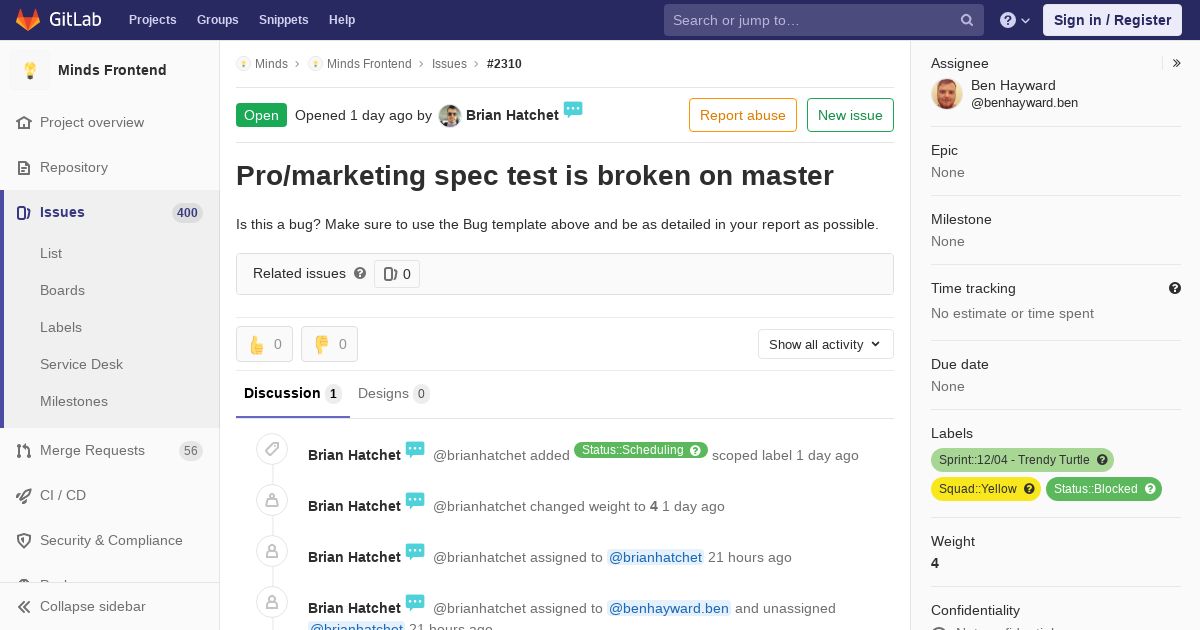The width and height of the screenshot is (1200, 630).
Task: Click Ben Hayward's assignee avatar
Action: [x=947, y=94]
